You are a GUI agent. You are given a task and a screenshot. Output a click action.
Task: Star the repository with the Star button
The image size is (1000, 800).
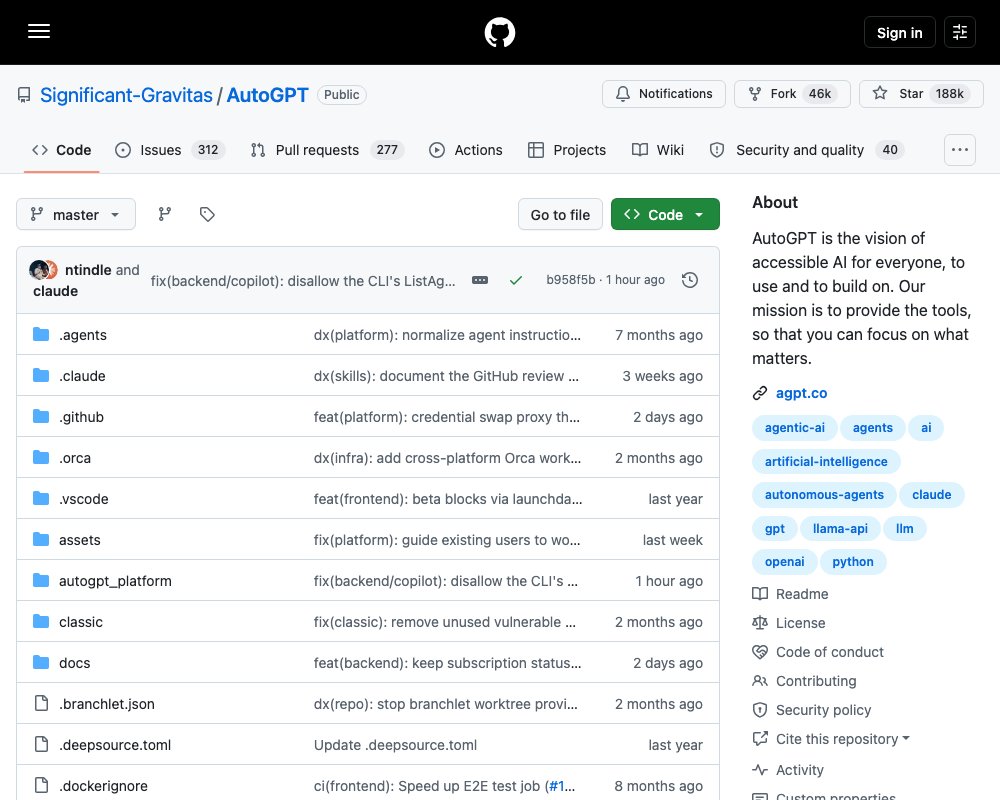click(x=921, y=94)
